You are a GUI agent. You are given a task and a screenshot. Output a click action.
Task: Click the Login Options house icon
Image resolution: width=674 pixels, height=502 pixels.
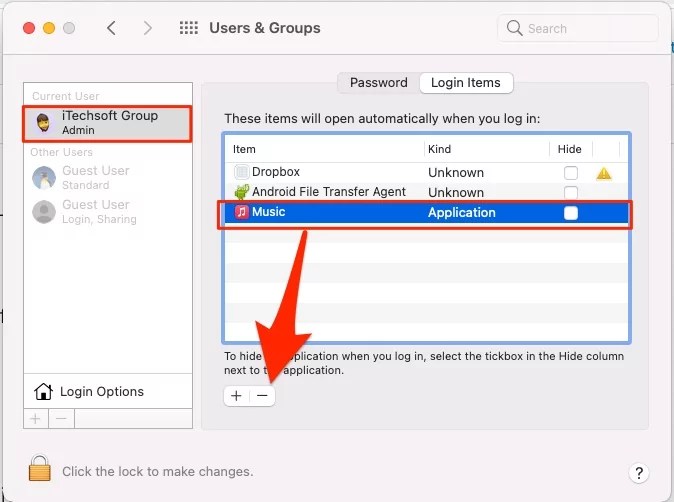click(x=43, y=392)
